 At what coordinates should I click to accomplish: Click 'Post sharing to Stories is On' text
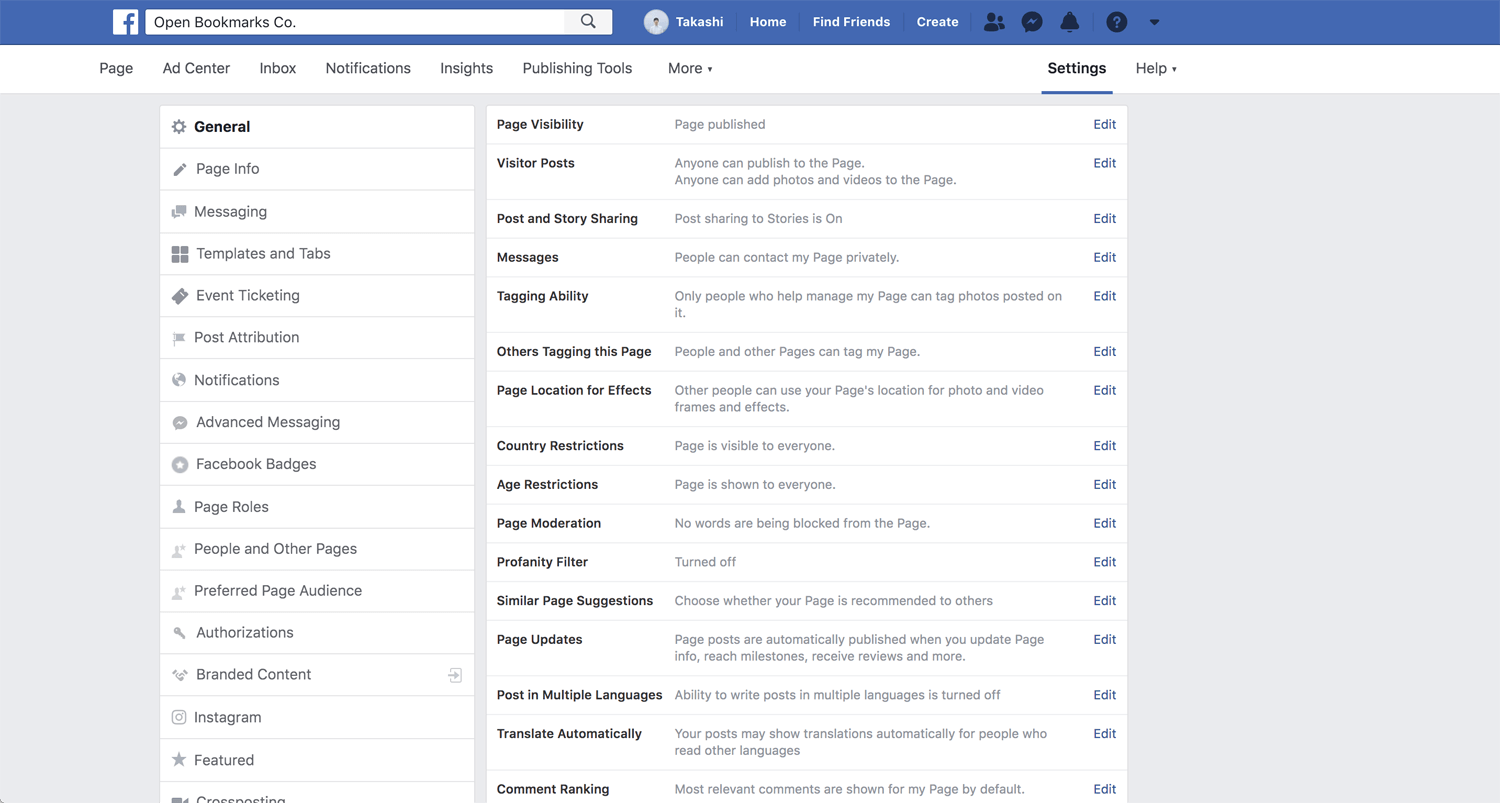[759, 219]
